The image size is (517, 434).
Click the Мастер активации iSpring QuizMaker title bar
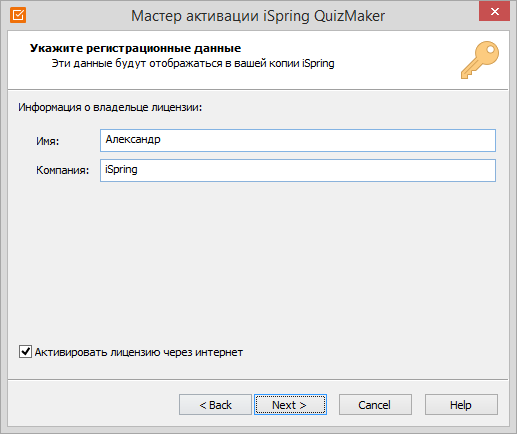point(258,16)
